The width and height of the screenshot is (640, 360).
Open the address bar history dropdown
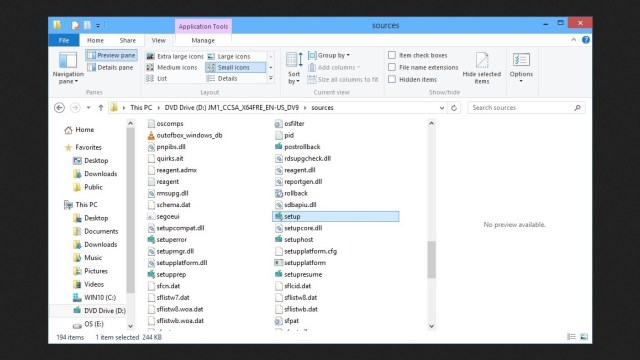442,108
